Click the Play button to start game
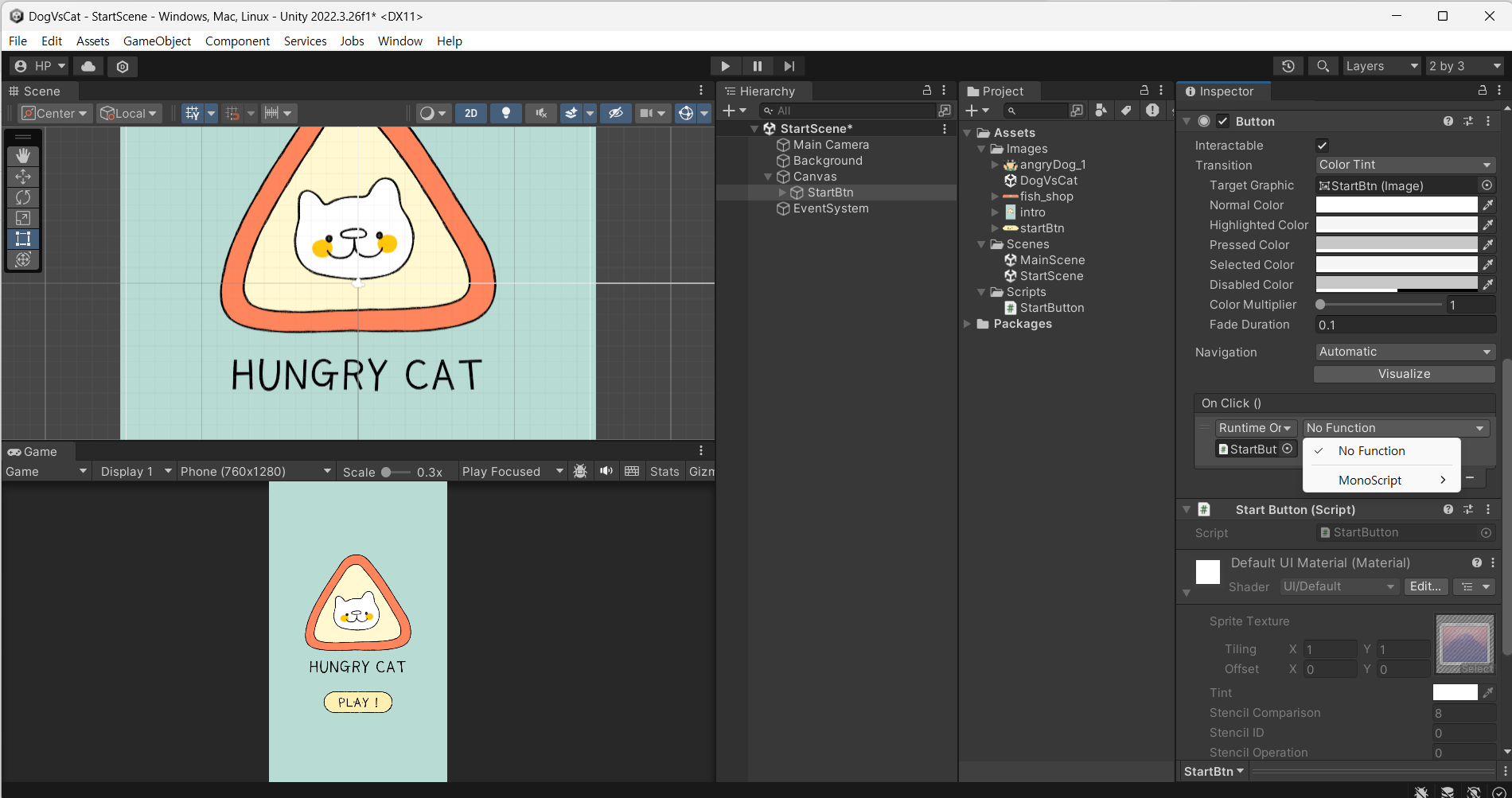Screen dimensions: 1512x798 pos(725,66)
